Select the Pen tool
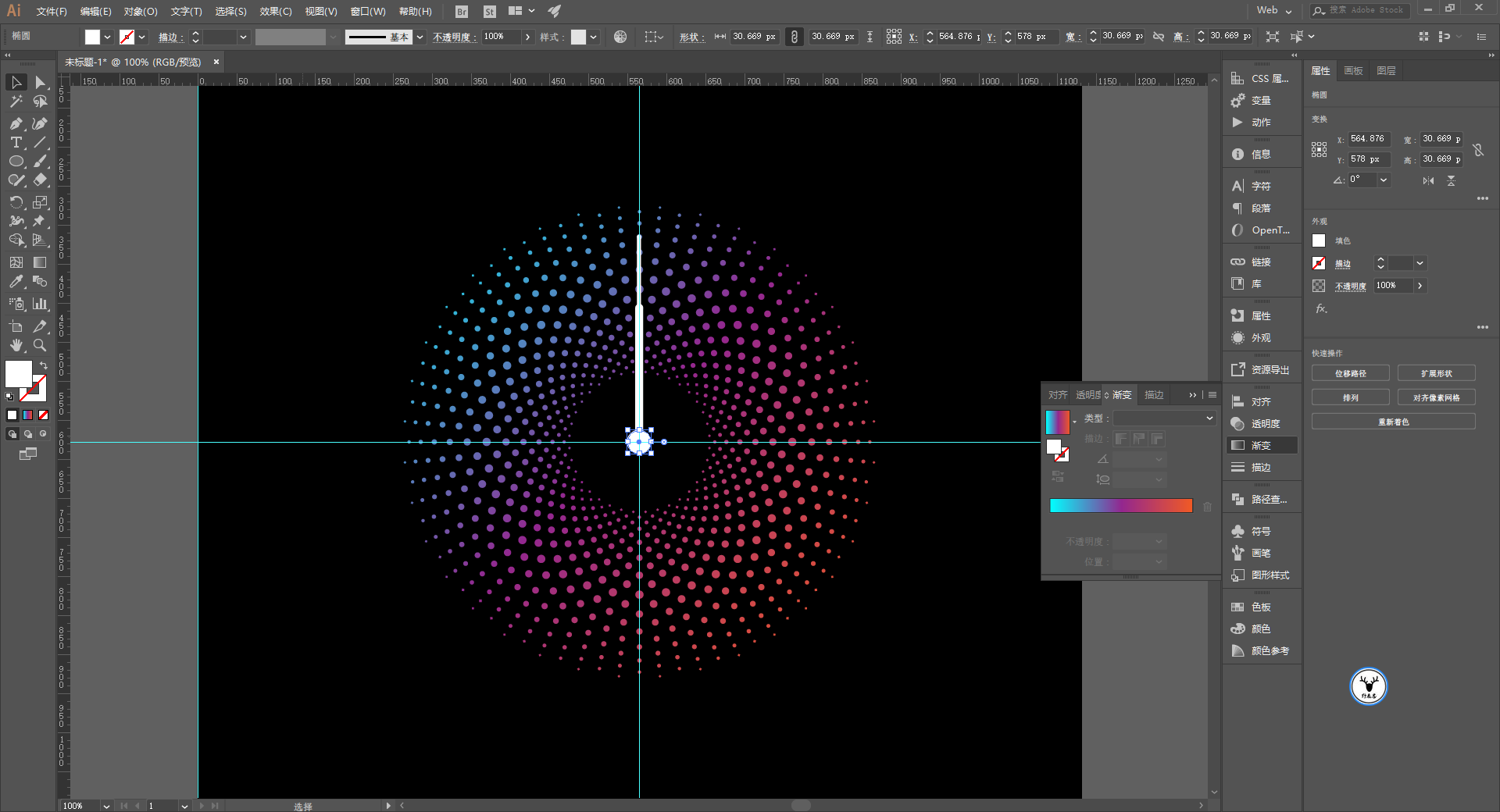Image resolution: width=1500 pixels, height=812 pixels. pyautogui.click(x=16, y=123)
